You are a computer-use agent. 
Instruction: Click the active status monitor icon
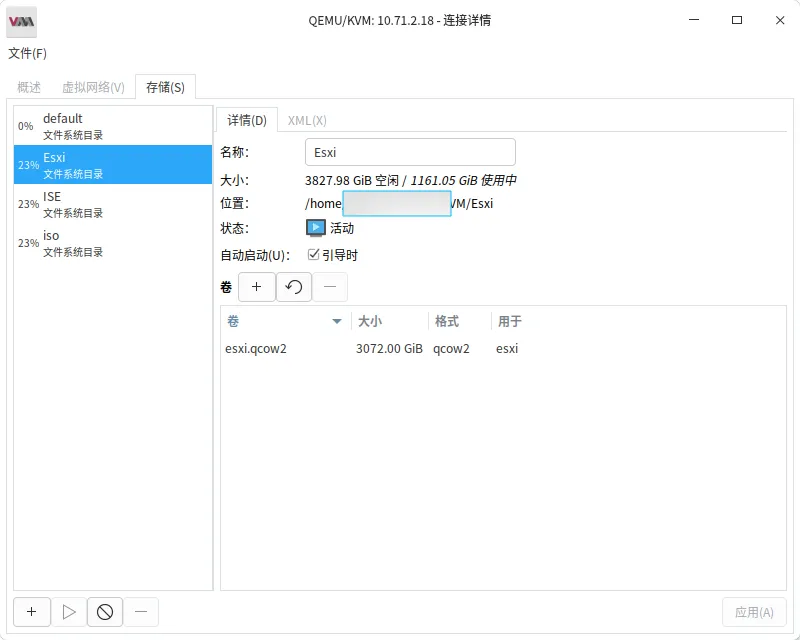click(x=316, y=228)
